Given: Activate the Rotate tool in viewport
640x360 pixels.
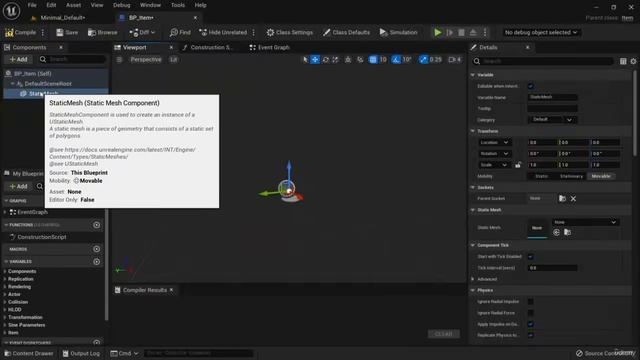Looking at the screenshot, I should (x=325, y=60).
